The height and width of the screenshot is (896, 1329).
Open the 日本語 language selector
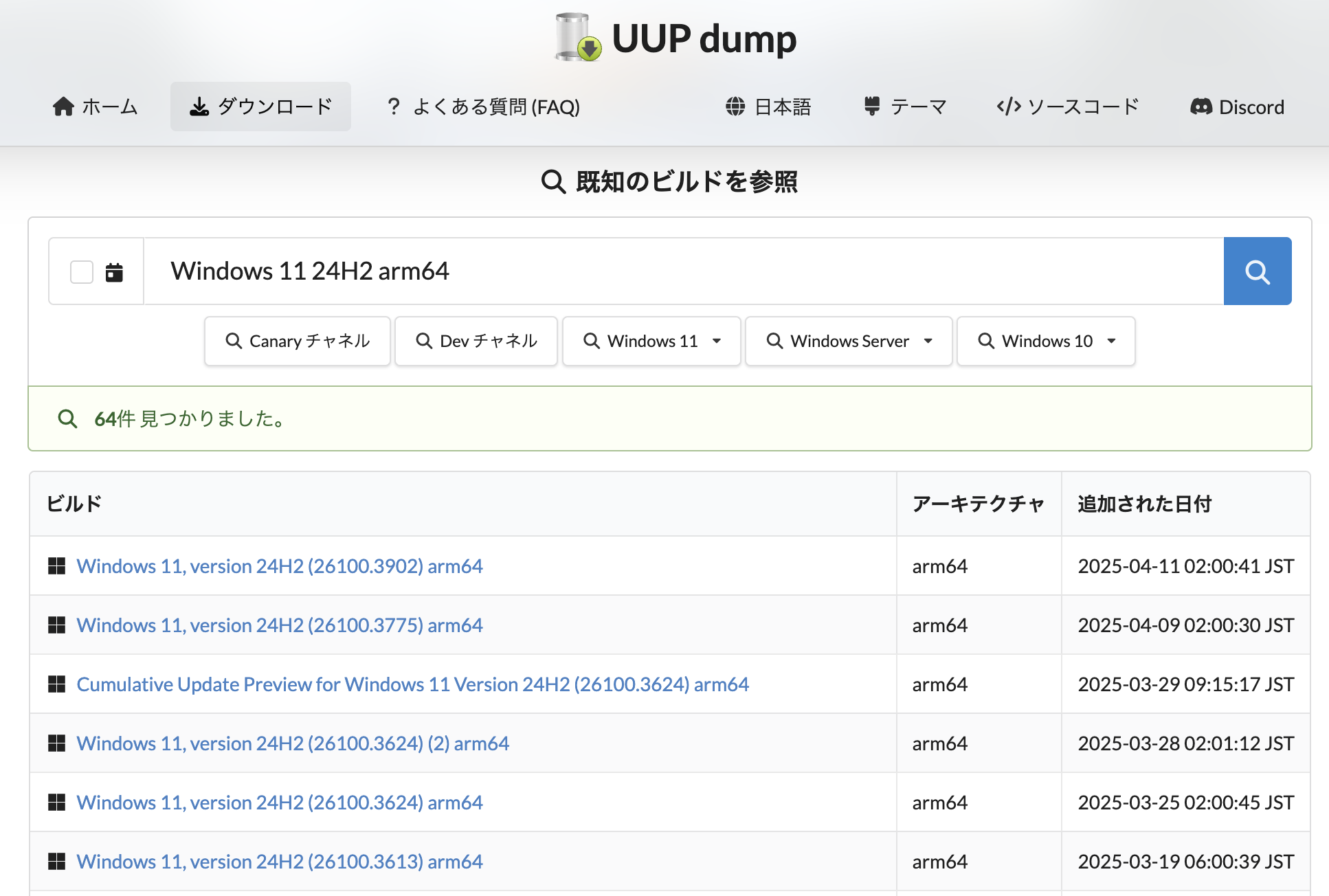tap(768, 107)
